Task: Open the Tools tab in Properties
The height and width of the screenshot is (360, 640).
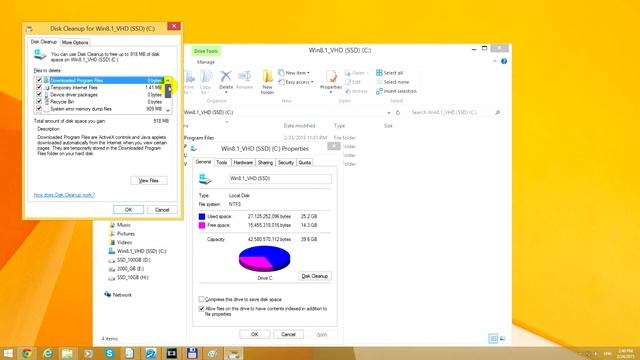Action: pos(222,162)
